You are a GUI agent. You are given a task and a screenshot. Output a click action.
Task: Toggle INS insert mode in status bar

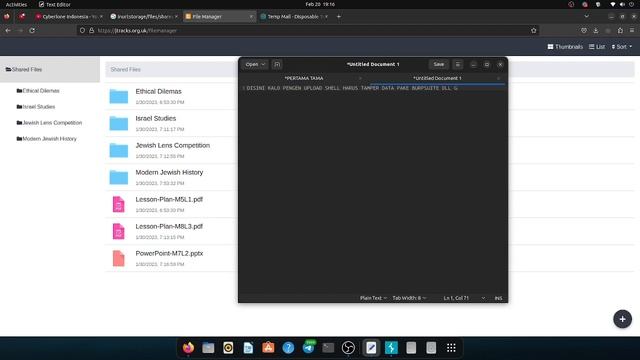coord(498,298)
